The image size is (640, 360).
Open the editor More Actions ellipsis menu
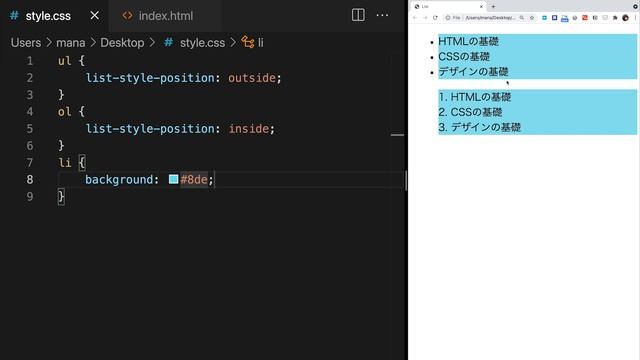click(x=382, y=15)
